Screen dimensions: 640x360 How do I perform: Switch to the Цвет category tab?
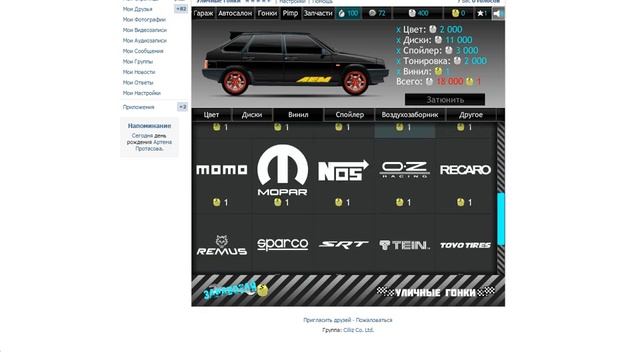211,115
